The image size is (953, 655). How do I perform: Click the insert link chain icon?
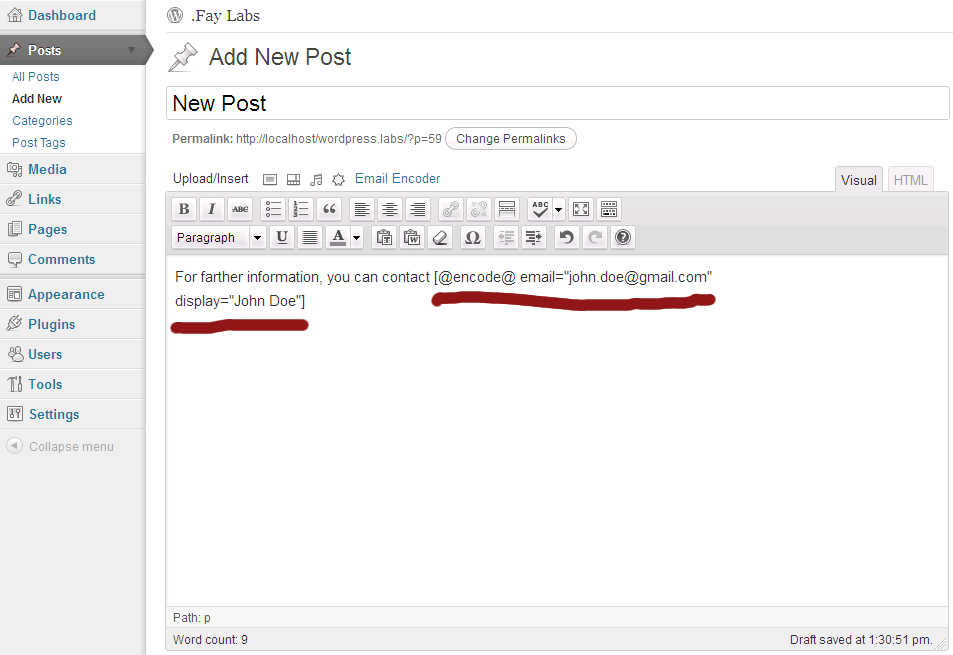tap(451, 210)
